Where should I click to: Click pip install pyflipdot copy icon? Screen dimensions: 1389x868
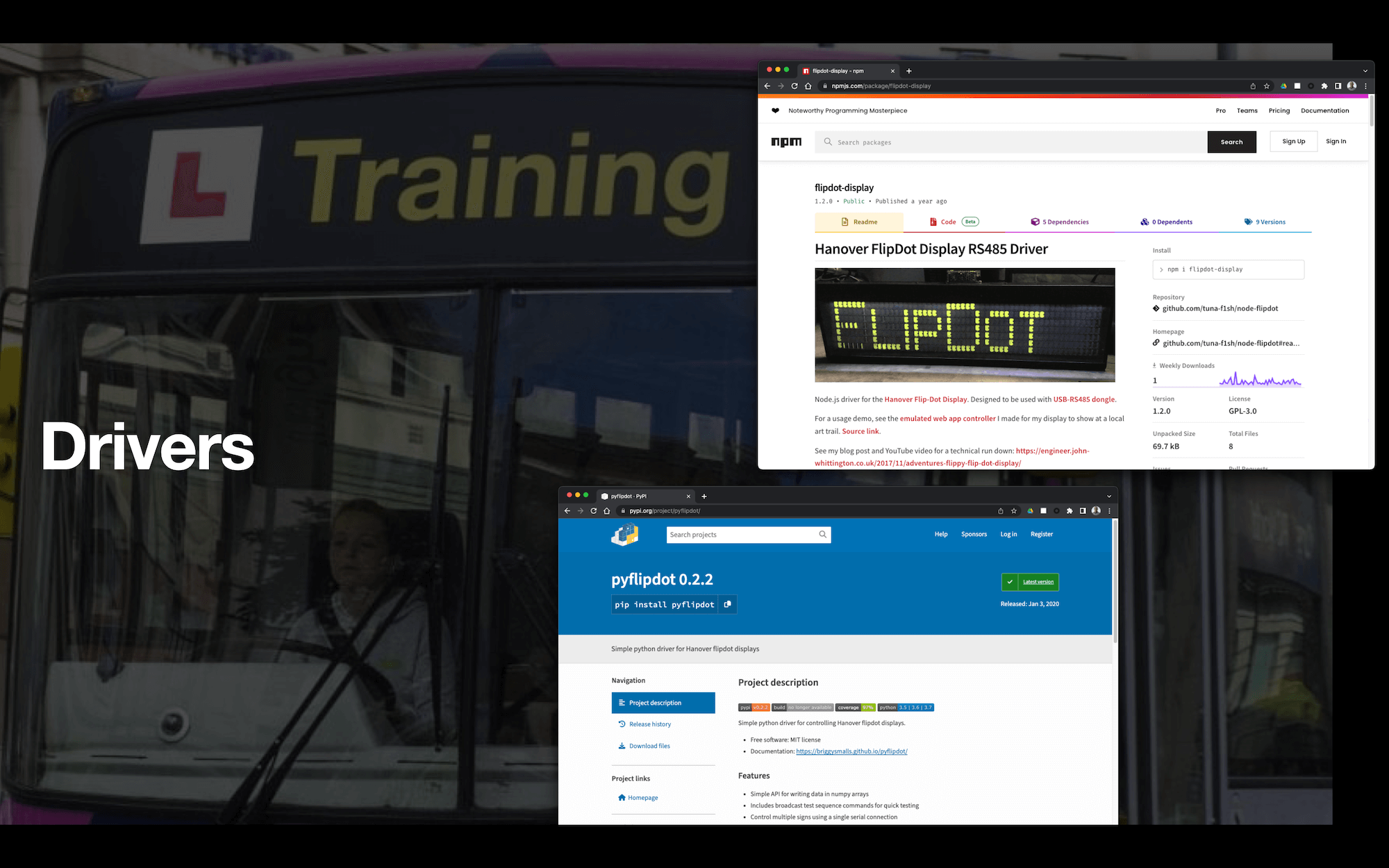(x=728, y=604)
